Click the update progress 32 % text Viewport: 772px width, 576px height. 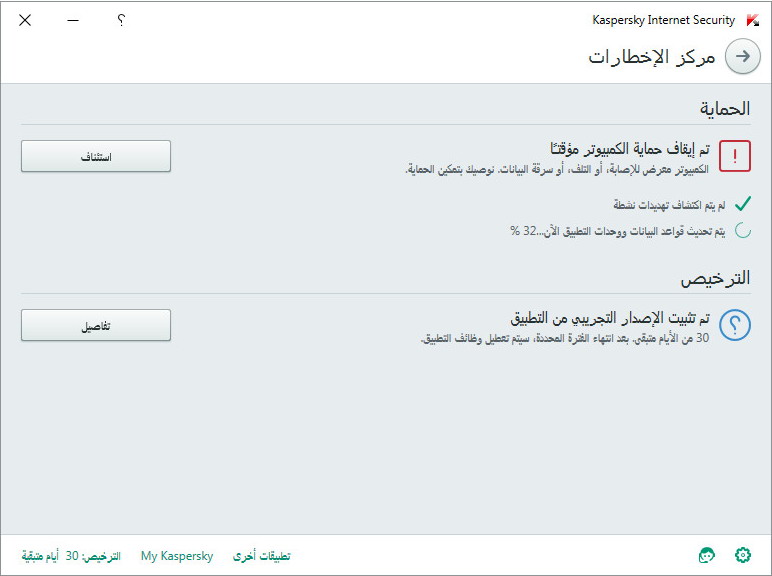point(617,230)
